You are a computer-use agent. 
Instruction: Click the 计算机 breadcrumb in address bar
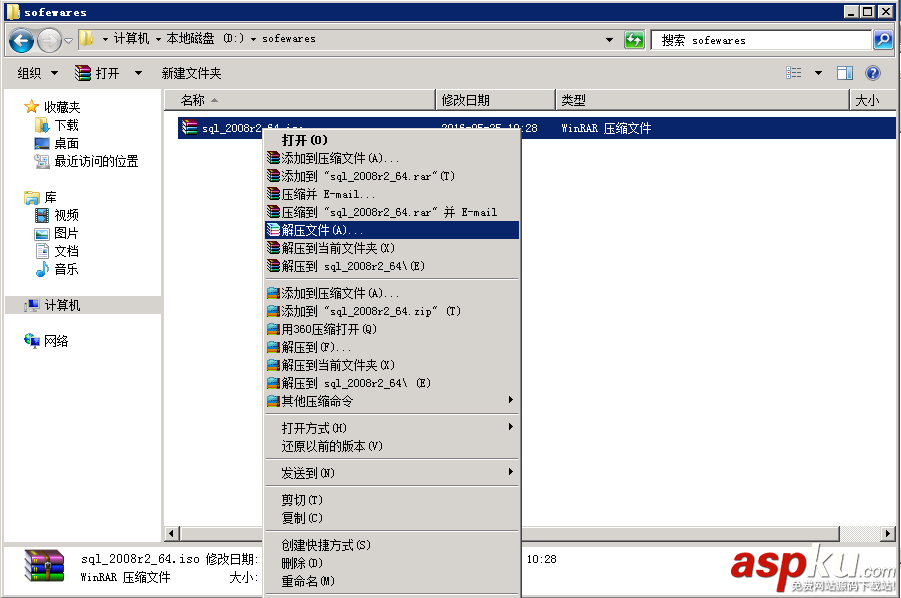[x=132, y=38]
